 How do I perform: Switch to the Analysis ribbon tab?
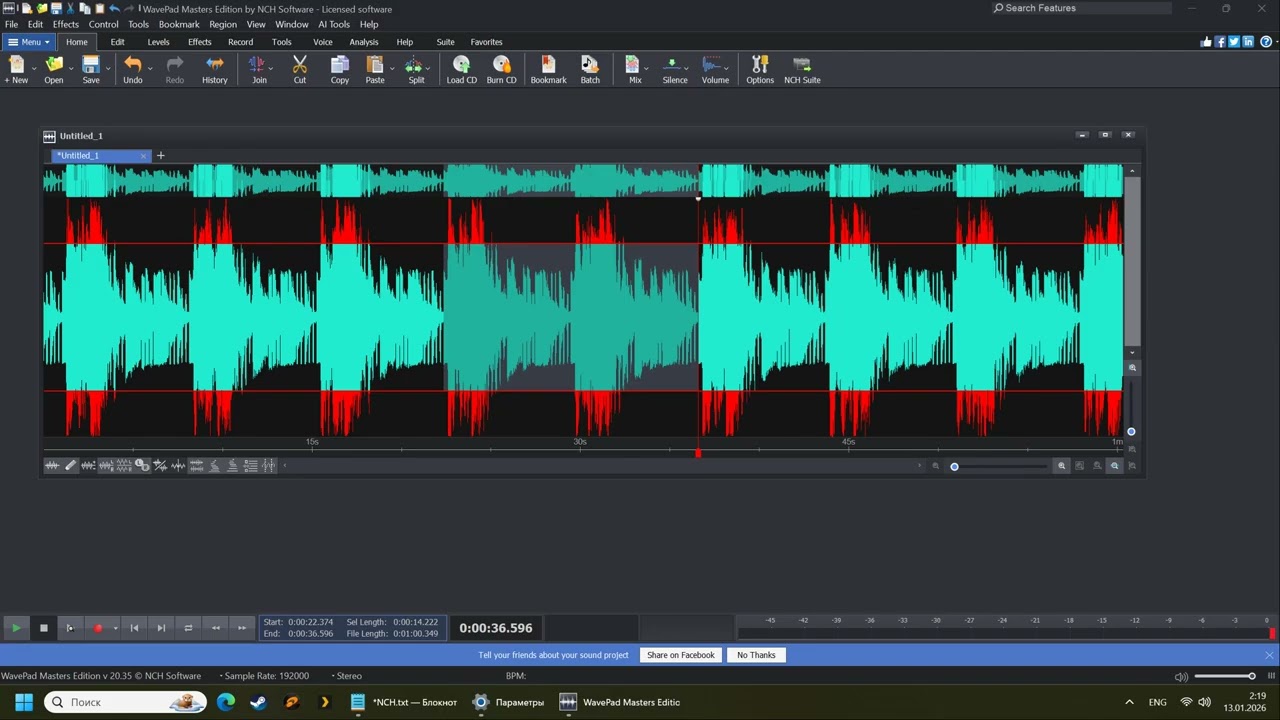coord(364,42)
